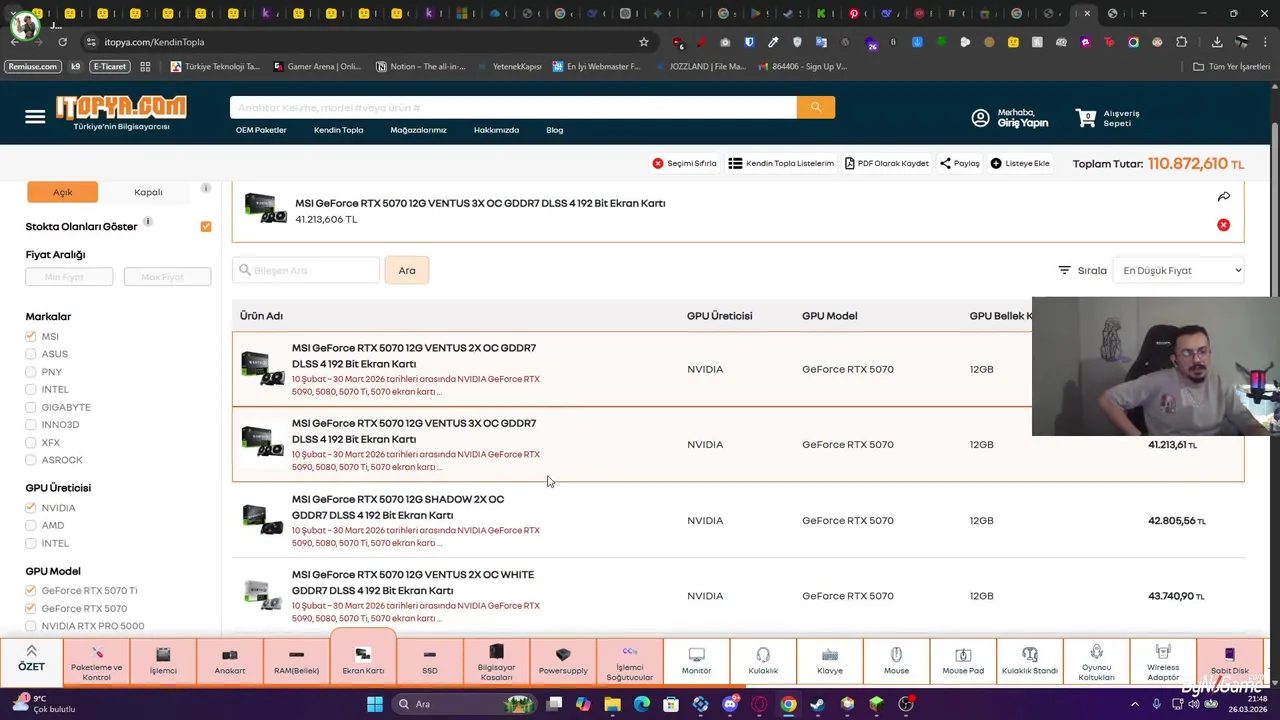Uncheck the MSI brand filter
This screenshot has width=1280, height=720.
31,337
